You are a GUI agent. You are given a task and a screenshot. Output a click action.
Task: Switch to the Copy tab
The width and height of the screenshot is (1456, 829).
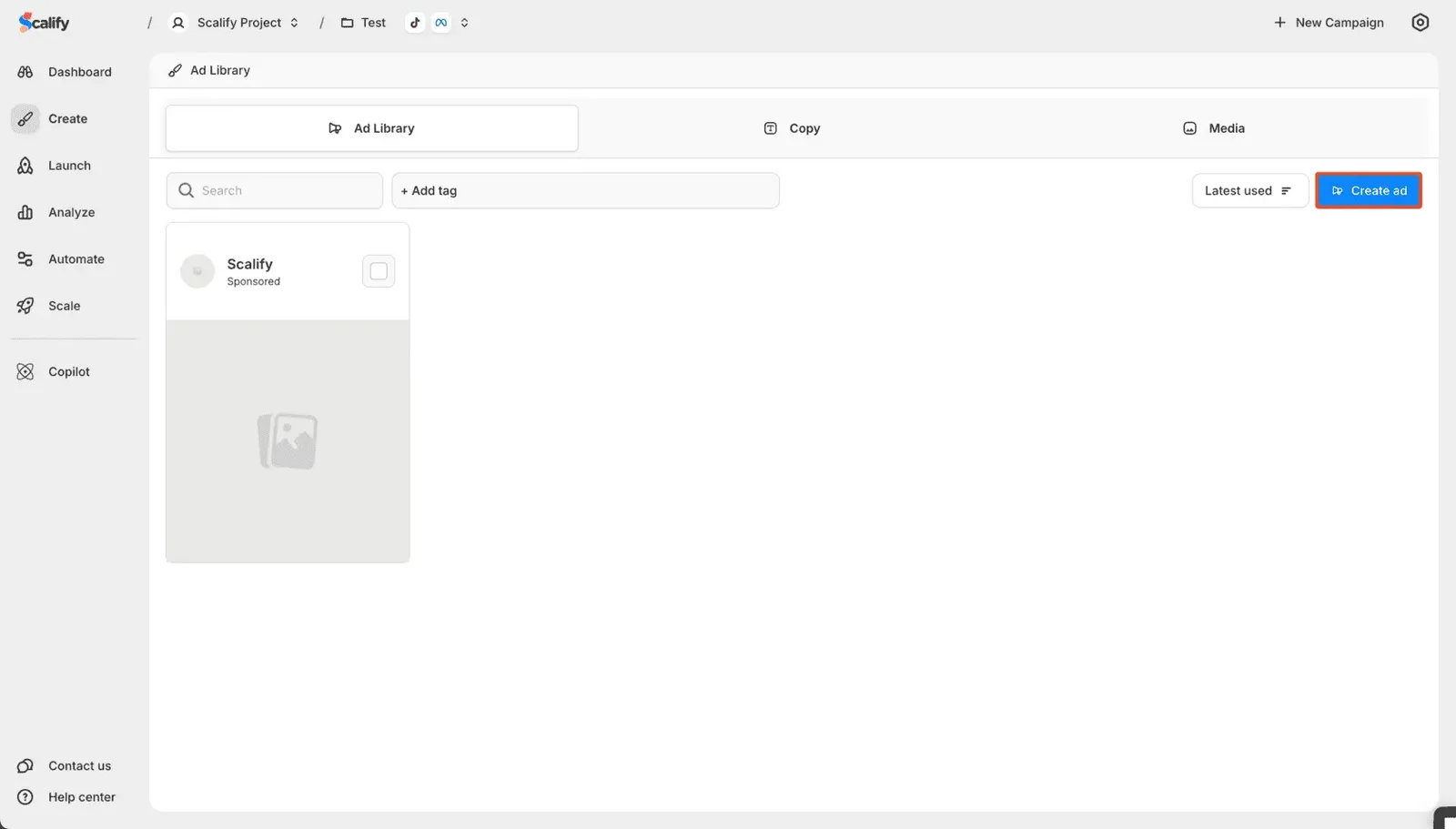pos(791,127)
